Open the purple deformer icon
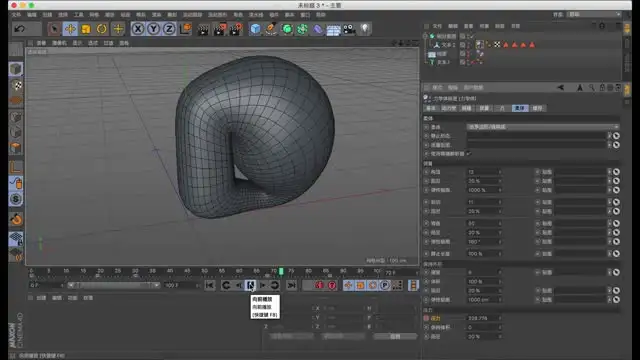This screenshot has width=640, height=360. (318, 29)
